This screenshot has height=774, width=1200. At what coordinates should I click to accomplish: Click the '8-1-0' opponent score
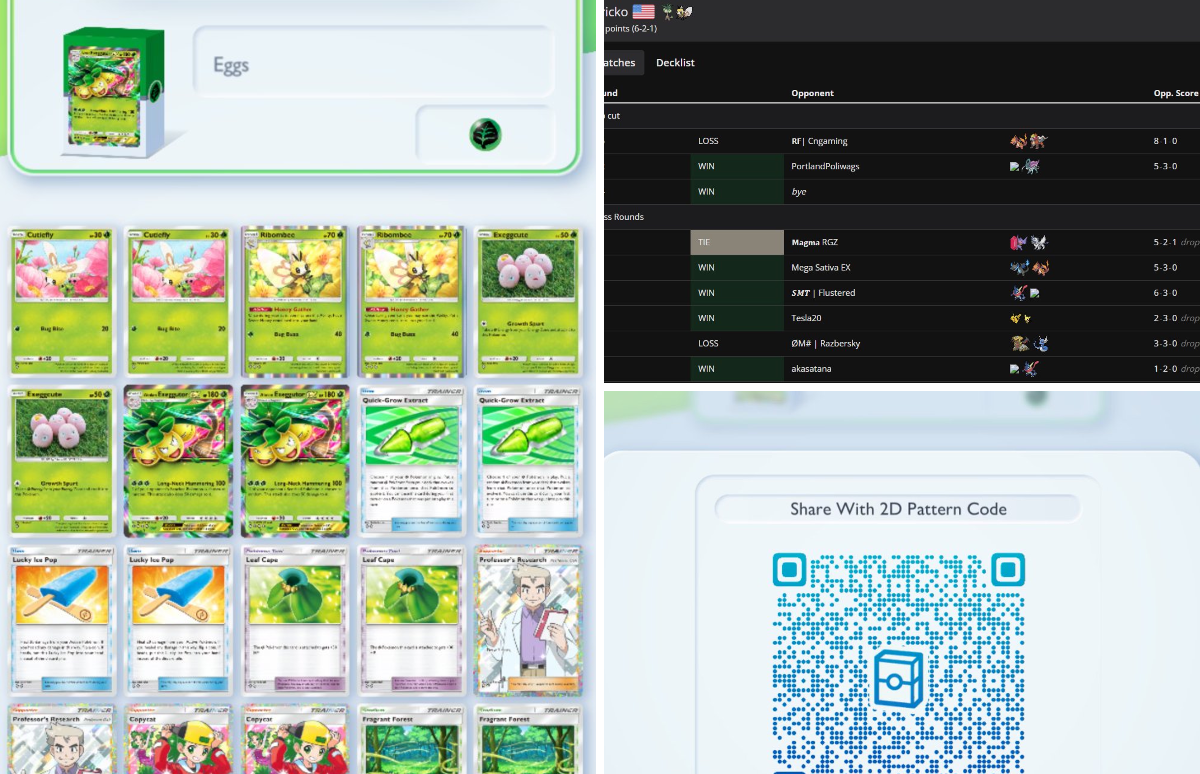click(x=1165, y=141)
